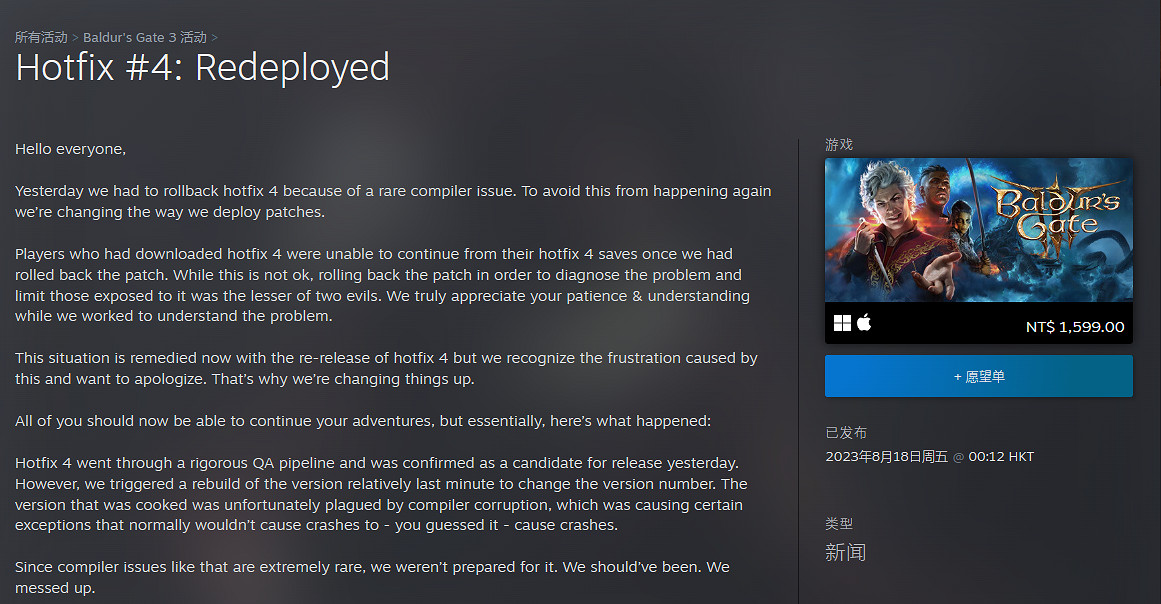Click the 类型 section heading

click(x=839, y=524)
